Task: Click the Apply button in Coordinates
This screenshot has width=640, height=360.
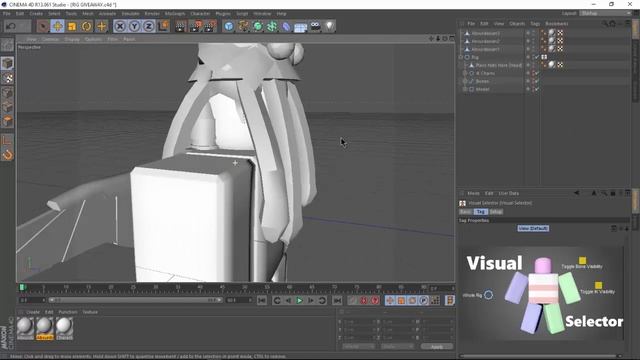Action: pos(437,347)
